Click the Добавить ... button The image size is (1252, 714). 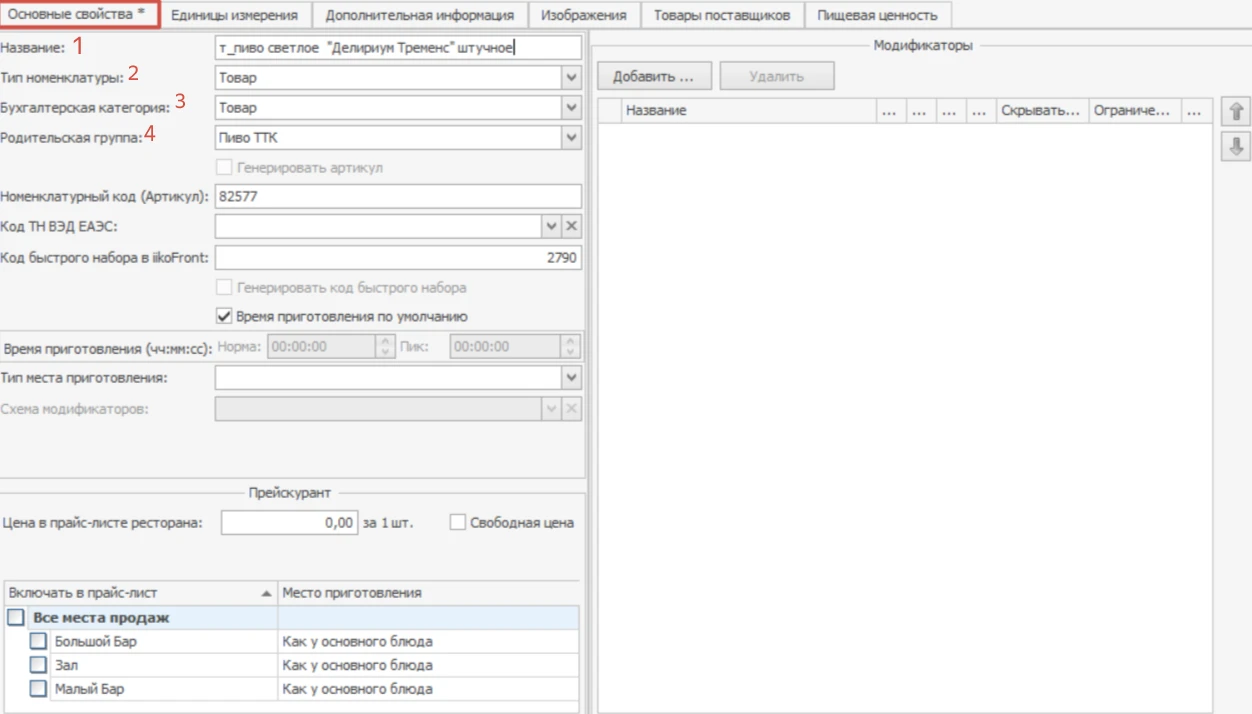coord(654,76)
